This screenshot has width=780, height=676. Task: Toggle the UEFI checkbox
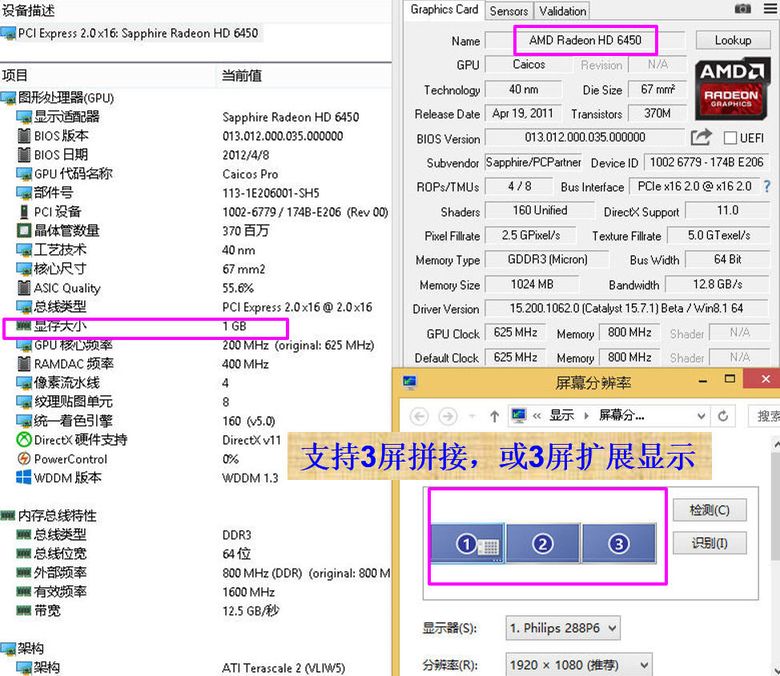pos(730,138)
